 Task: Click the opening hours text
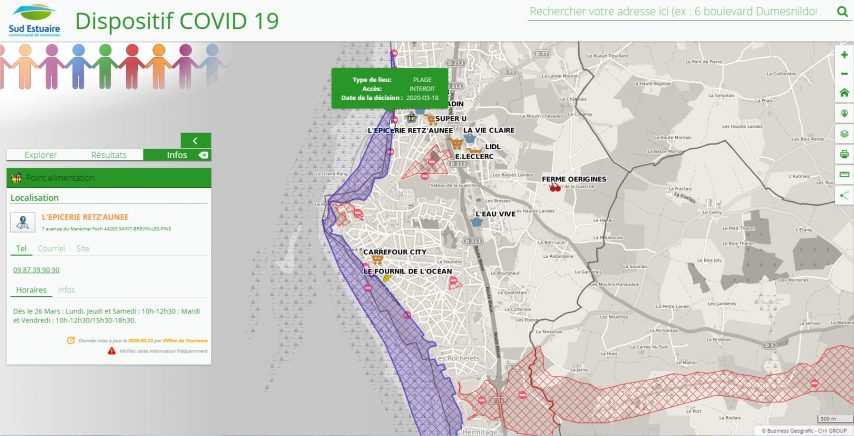[x=107, y=316]
